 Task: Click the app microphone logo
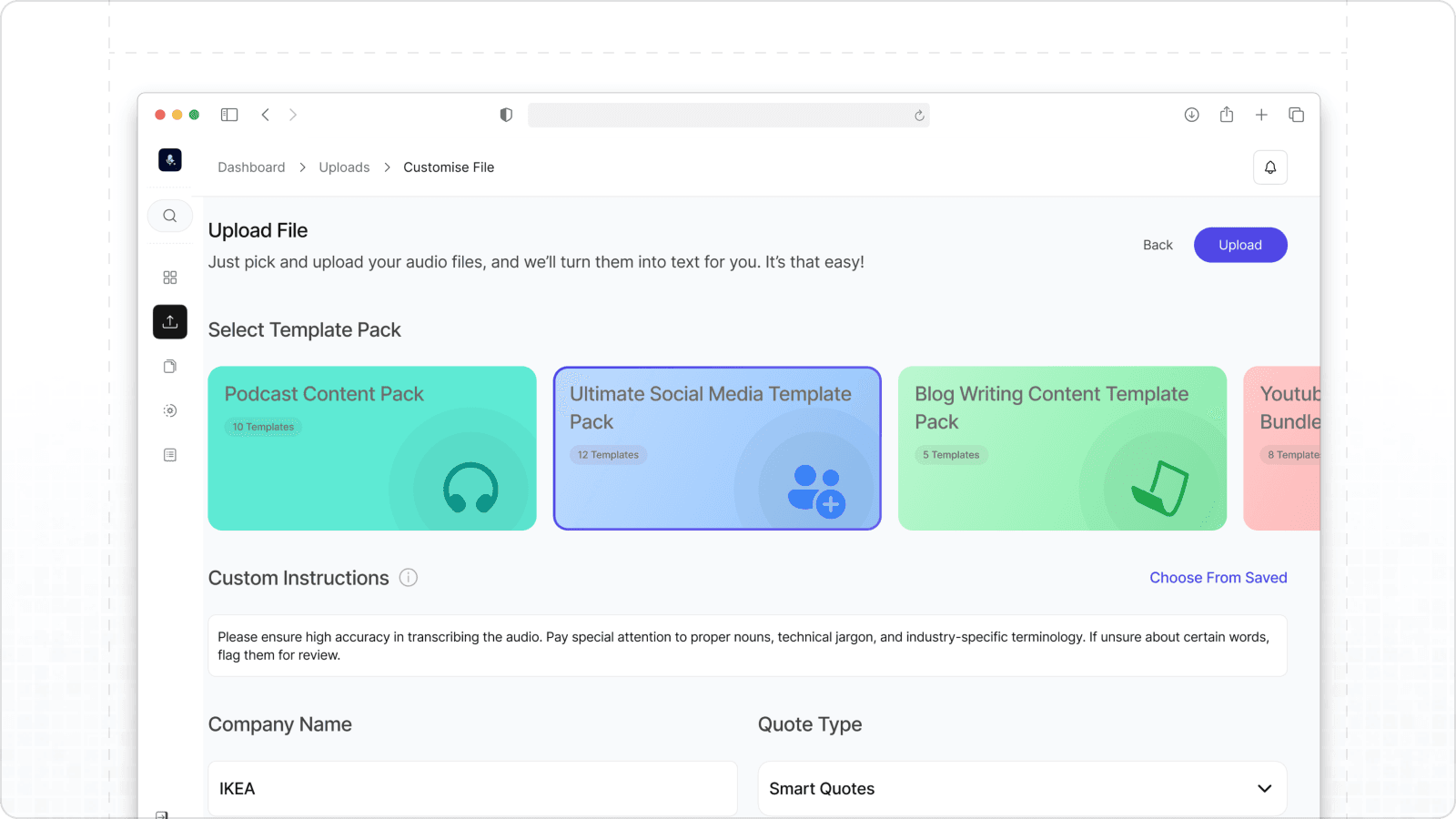pos(170,160)
